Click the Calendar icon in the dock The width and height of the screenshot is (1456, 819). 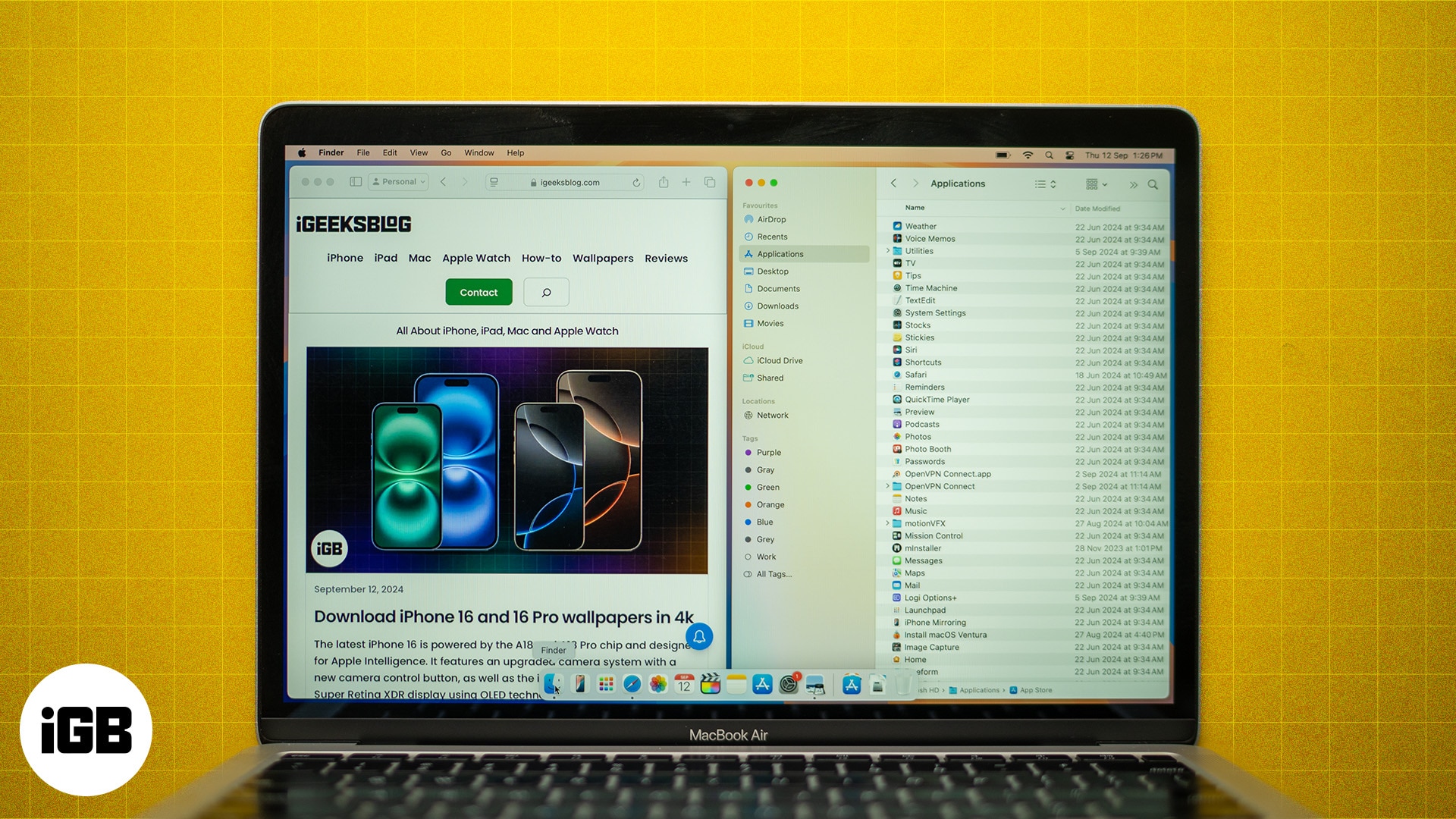click(682, 685)
